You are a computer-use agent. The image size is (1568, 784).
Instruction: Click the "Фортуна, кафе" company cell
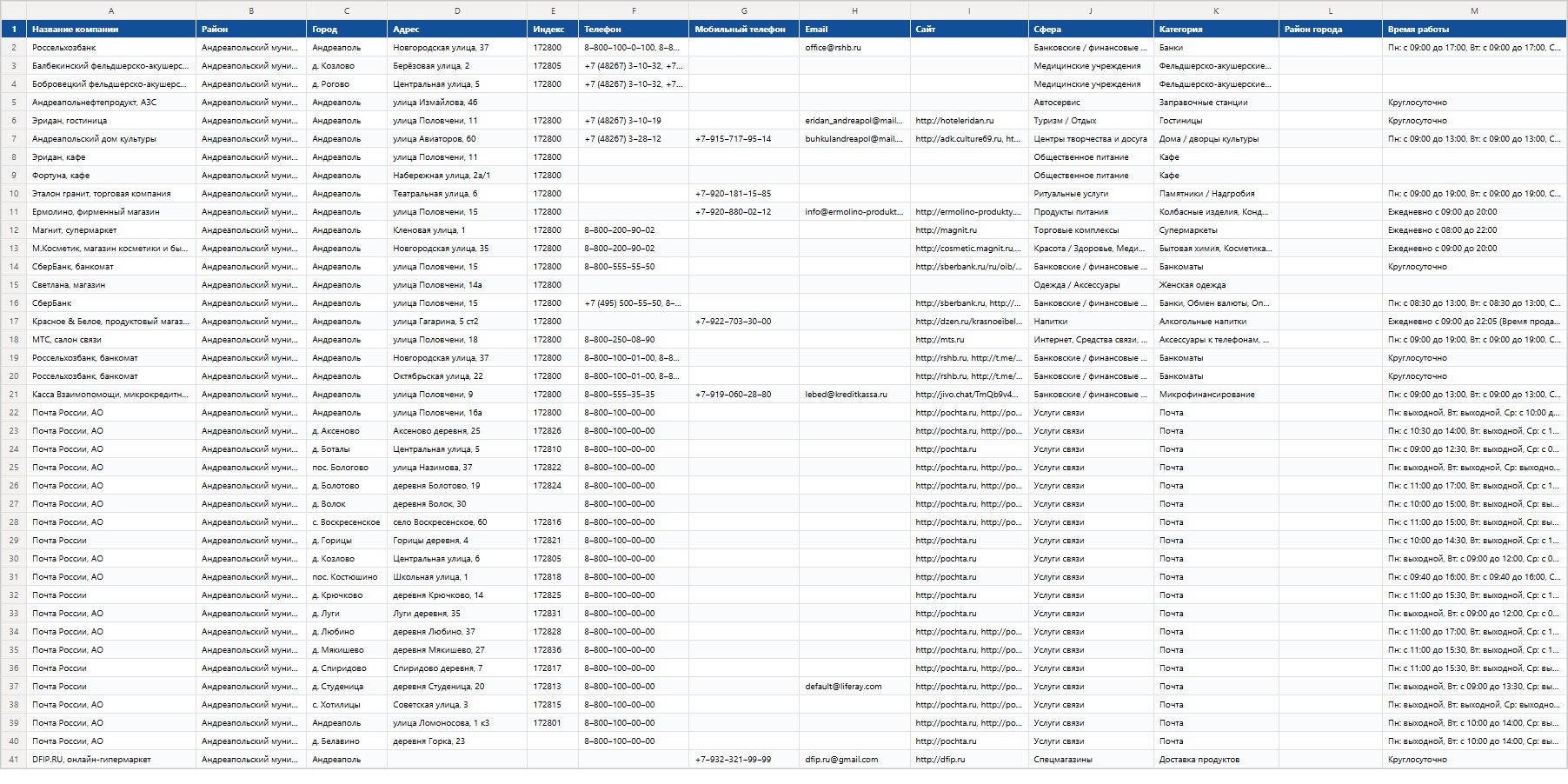tap(111, 175)
